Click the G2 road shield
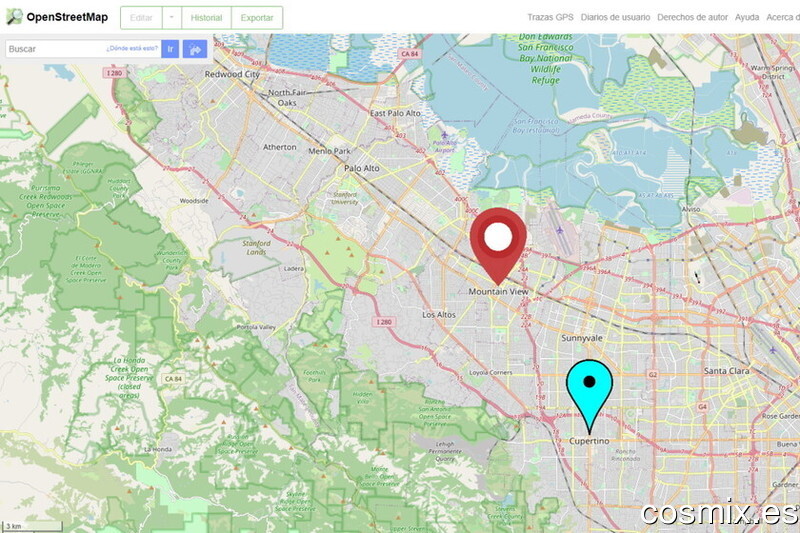This screenshot has width=800, height=533. [653, 375]
